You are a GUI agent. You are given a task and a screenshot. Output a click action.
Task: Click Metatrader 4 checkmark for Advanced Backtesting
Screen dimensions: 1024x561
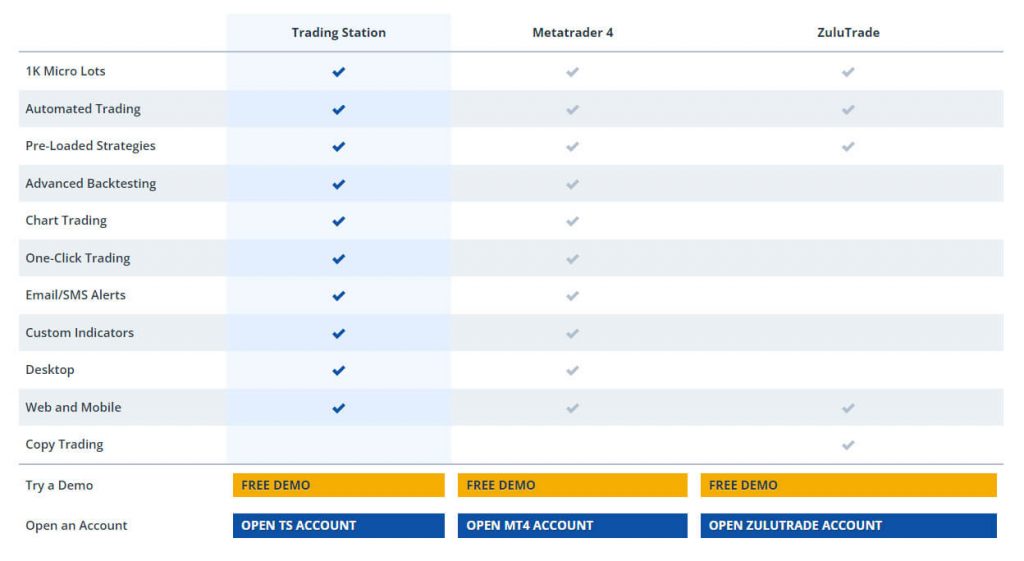coord(572,185)
